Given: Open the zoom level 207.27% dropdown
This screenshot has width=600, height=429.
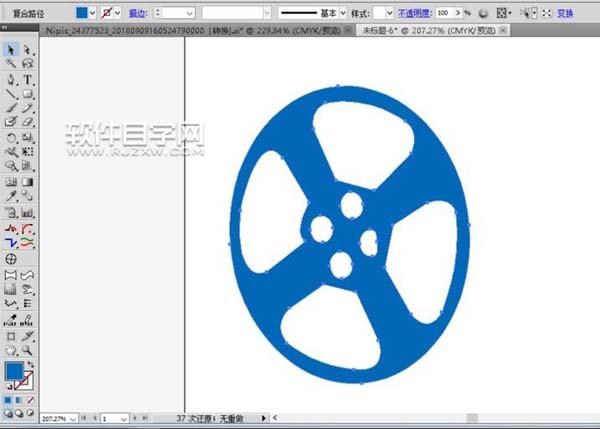Looking at the screenshot, I should click(x=73, y=419).
